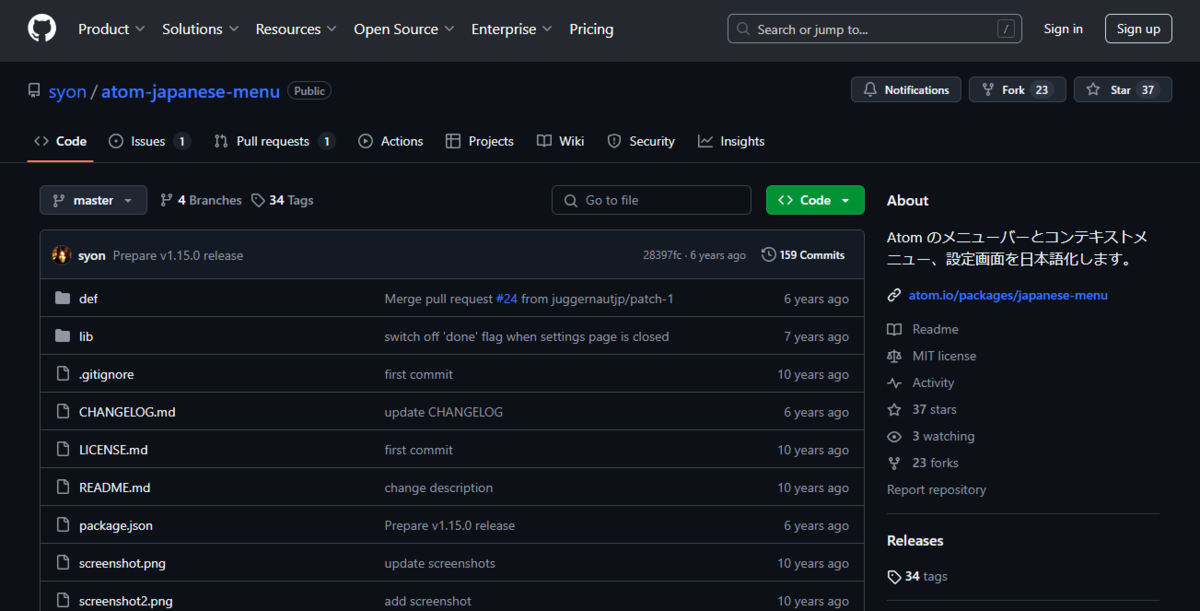
Task: Click the GitHub logo icon
Action: click(42, 29)
